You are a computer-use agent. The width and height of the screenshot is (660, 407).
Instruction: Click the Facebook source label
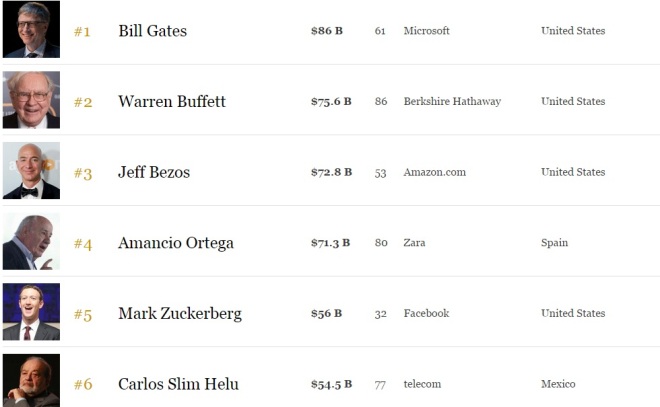pos(426,313)
